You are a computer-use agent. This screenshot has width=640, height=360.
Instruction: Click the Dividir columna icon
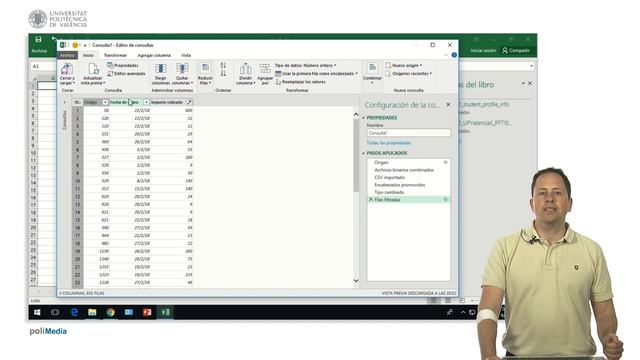pyautogui.click(x=245, y=69)
